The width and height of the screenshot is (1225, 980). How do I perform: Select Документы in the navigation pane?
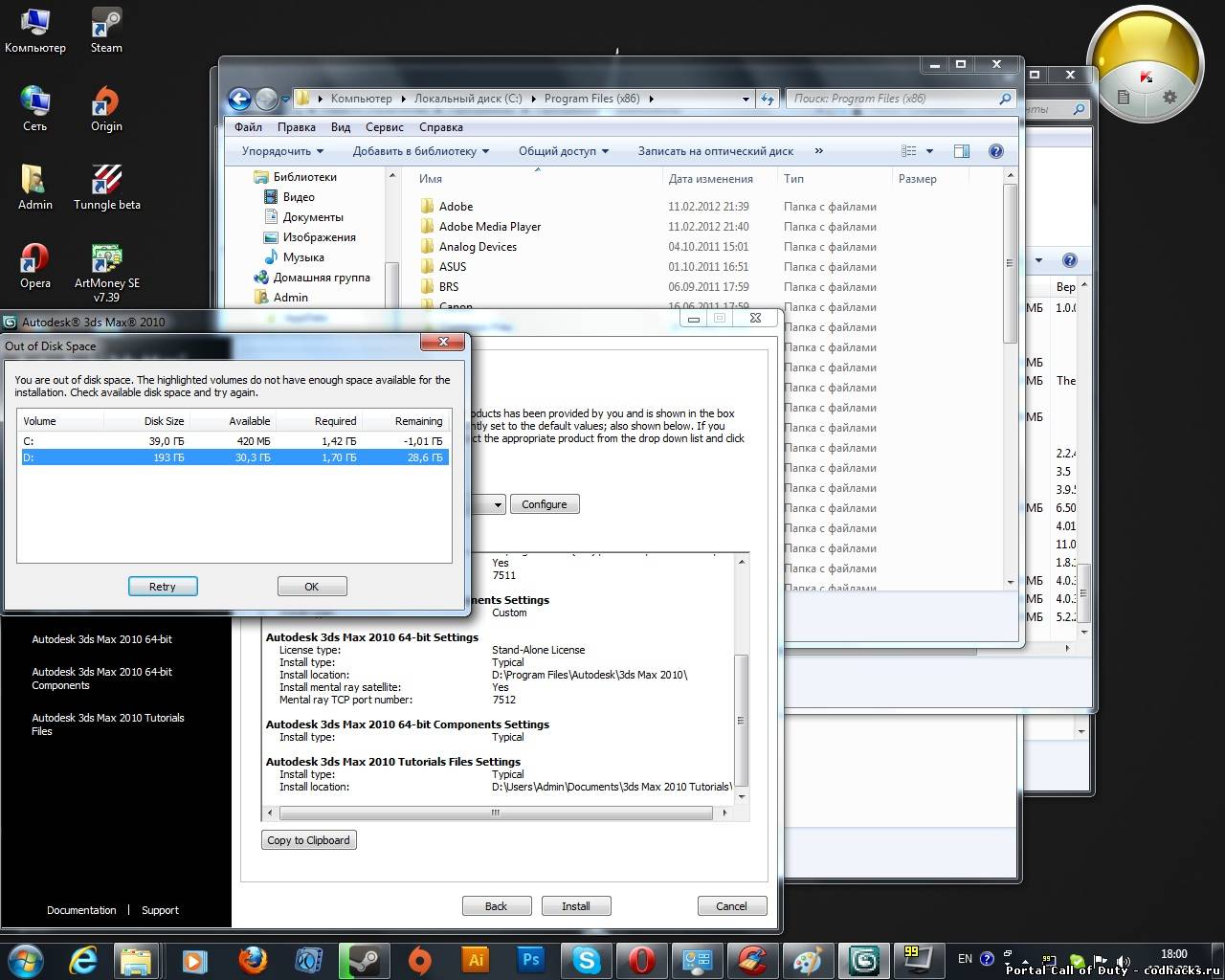coord(313,217)
